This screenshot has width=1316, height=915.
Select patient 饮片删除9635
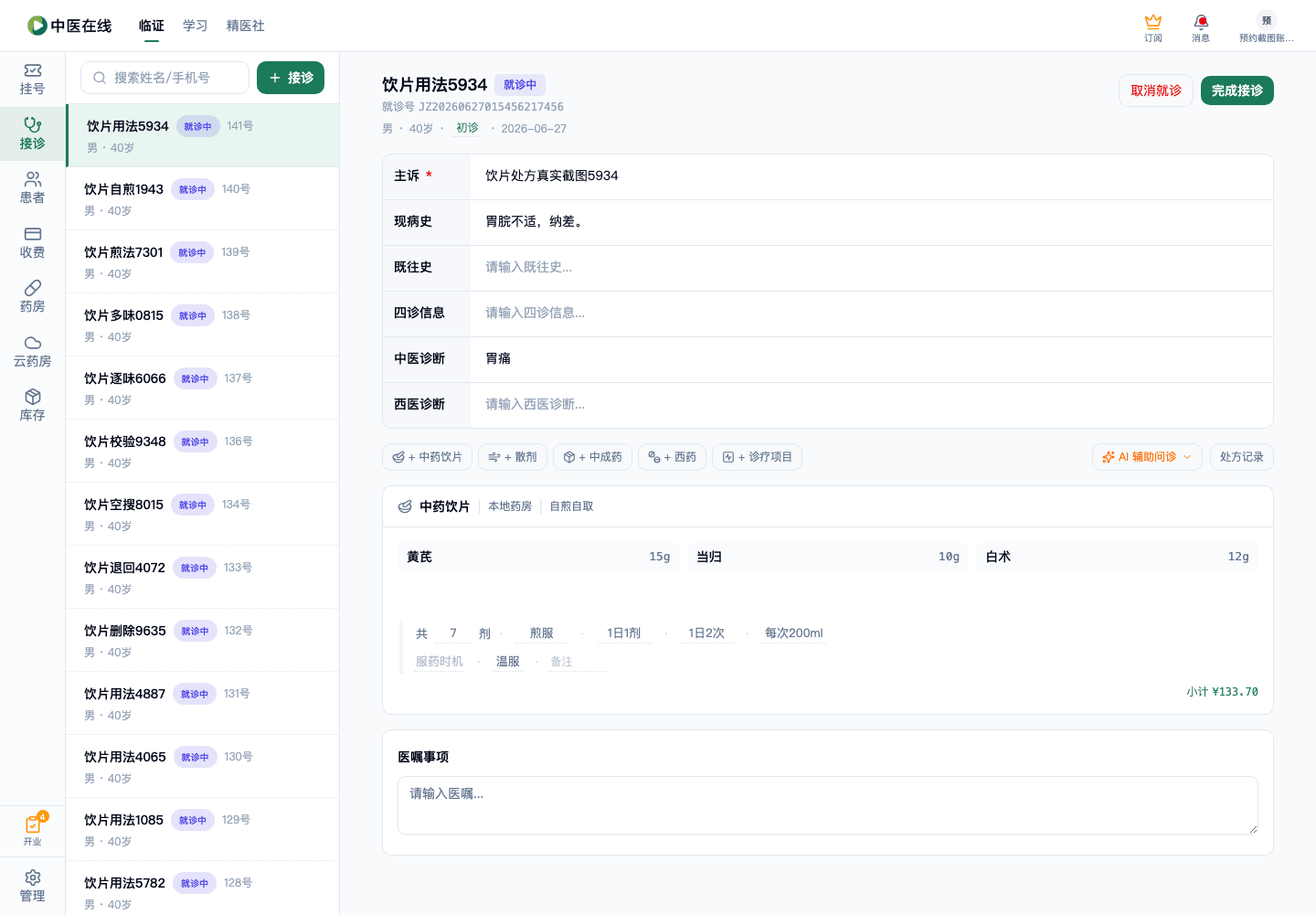(202, 640)
